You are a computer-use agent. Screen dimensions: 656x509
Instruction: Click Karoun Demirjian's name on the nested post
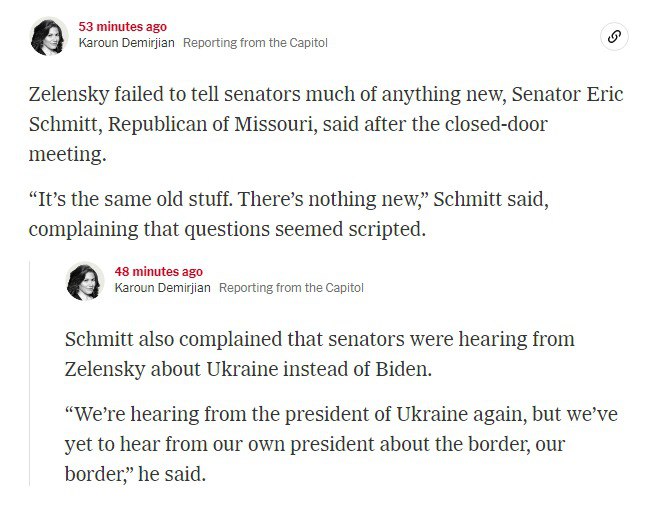tap(162, 288)
